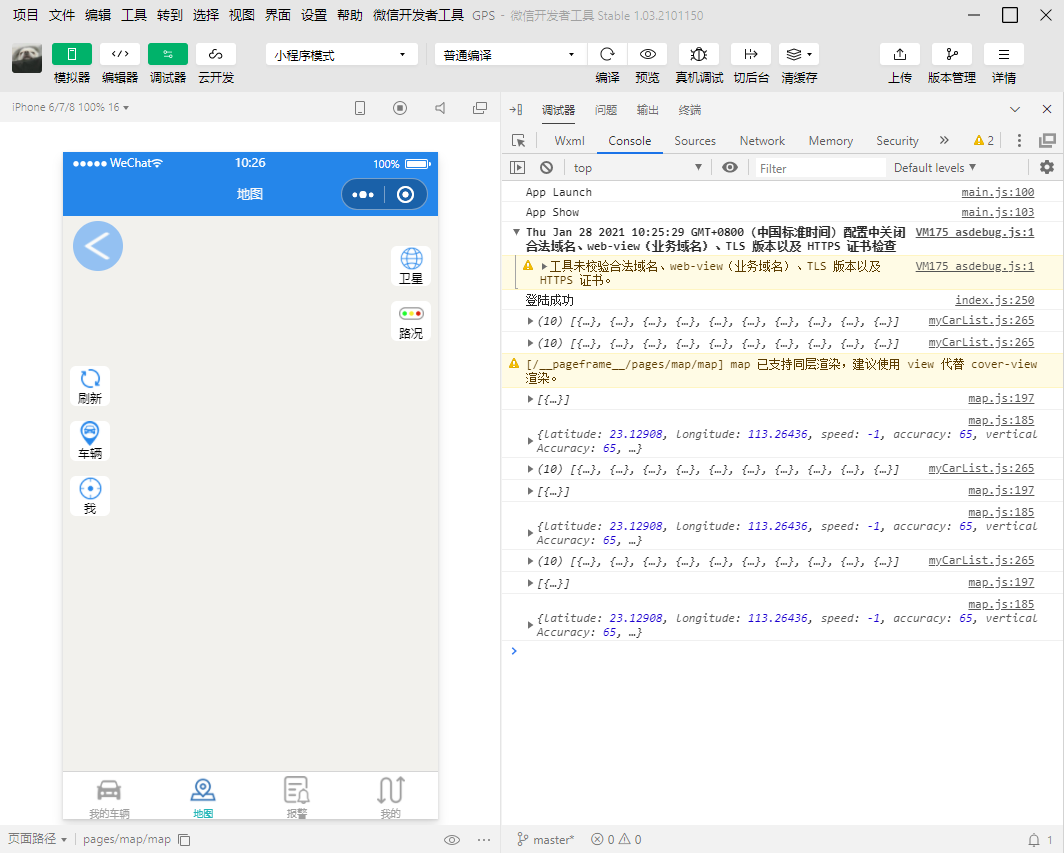This screenshot has width=1064, height=853.
Task: Toggle 卫星 satellite map view
Action: pyautogui.click(x=411, y=266)
